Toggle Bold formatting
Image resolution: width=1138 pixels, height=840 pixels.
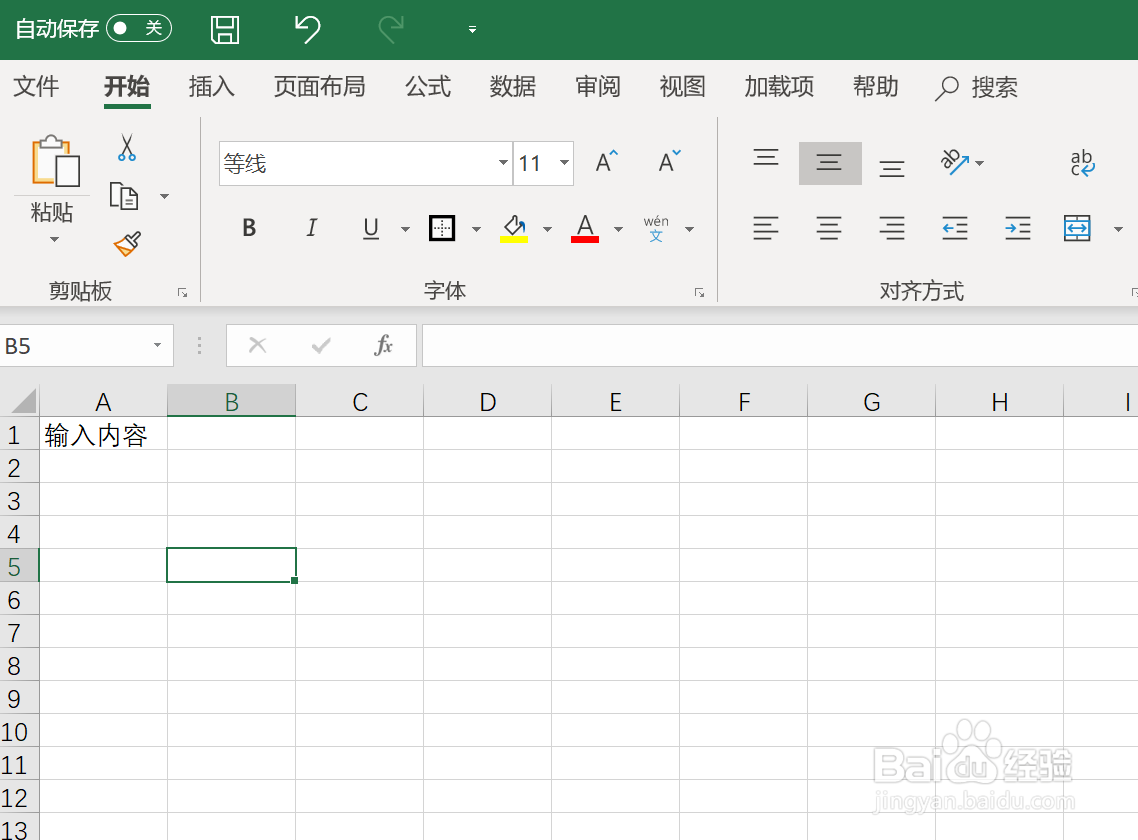249,228
